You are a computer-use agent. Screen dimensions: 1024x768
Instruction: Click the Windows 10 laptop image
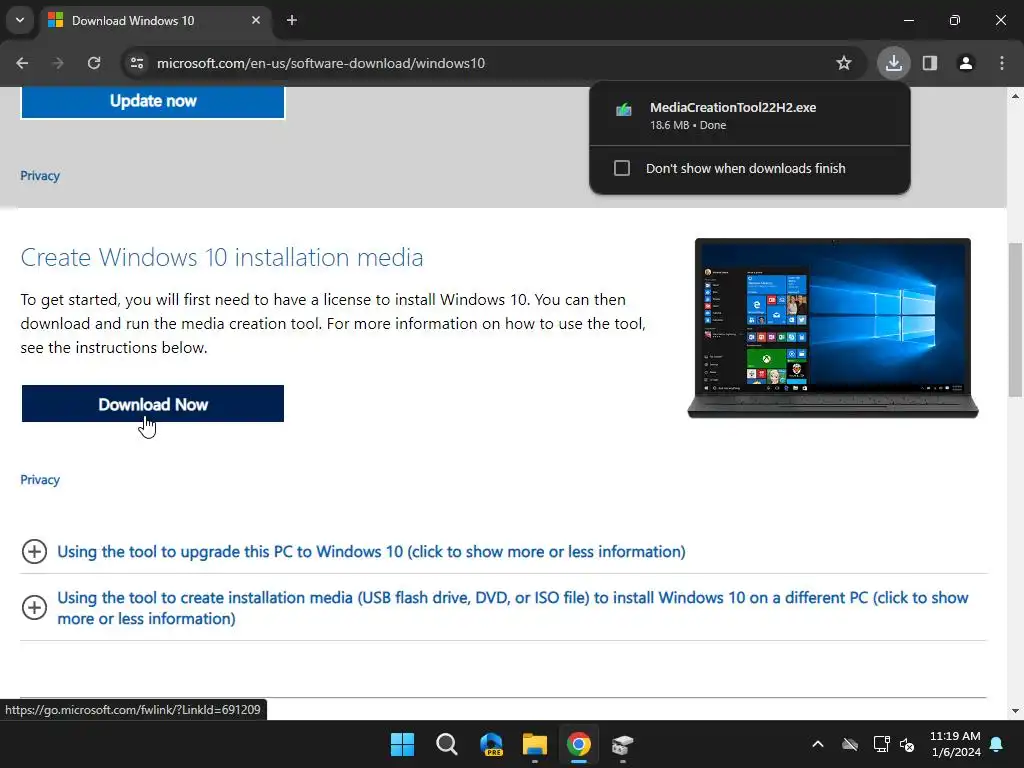point(833,328)
